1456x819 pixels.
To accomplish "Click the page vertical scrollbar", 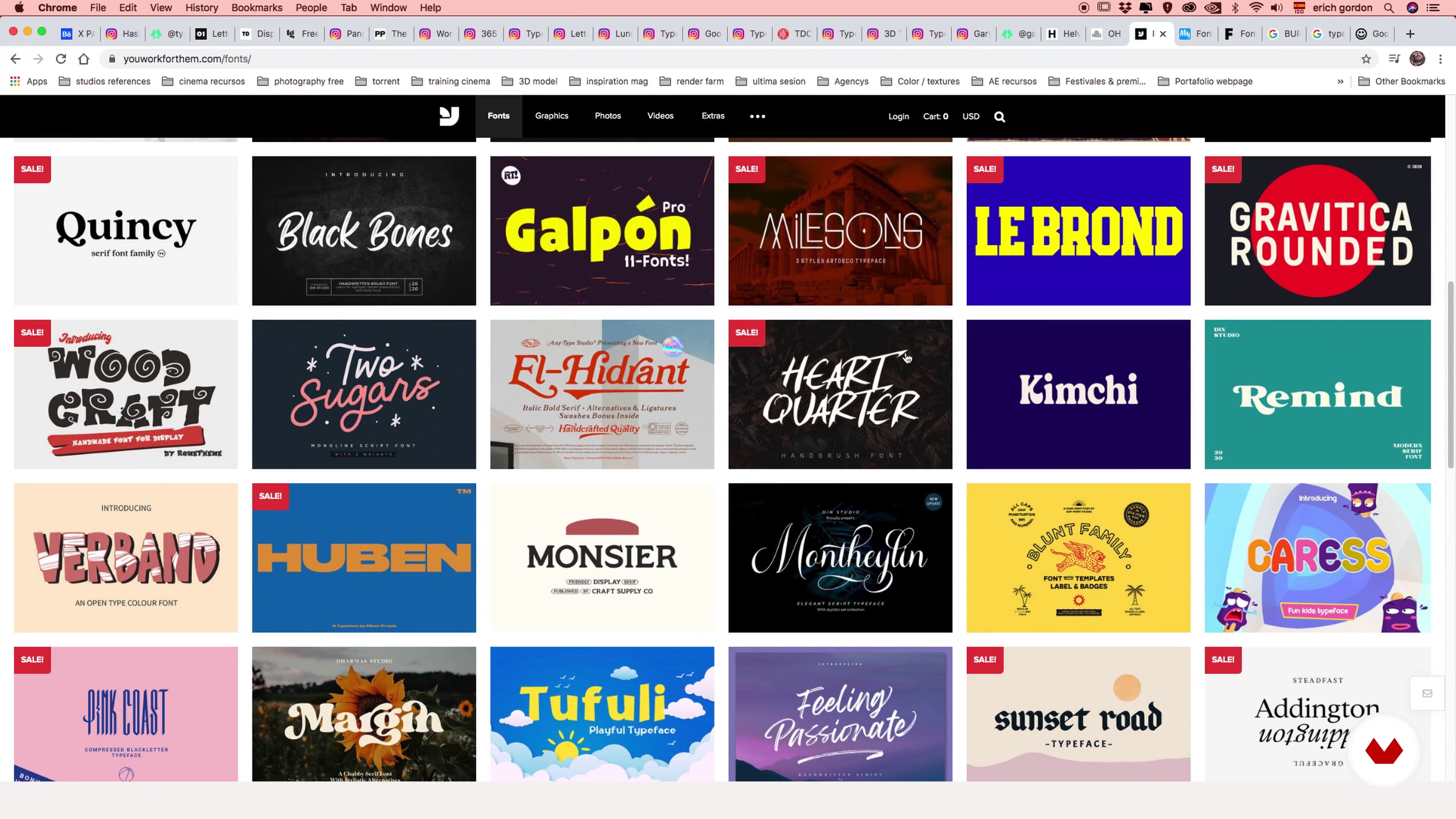I will [x=1450, y=374].
